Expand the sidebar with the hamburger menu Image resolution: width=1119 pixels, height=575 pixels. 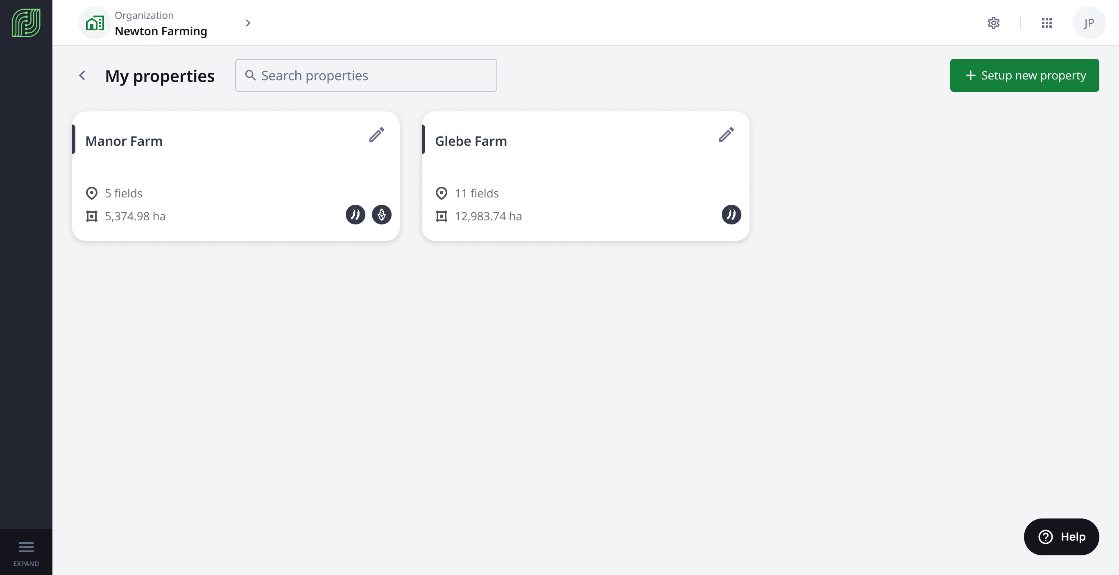26,547
